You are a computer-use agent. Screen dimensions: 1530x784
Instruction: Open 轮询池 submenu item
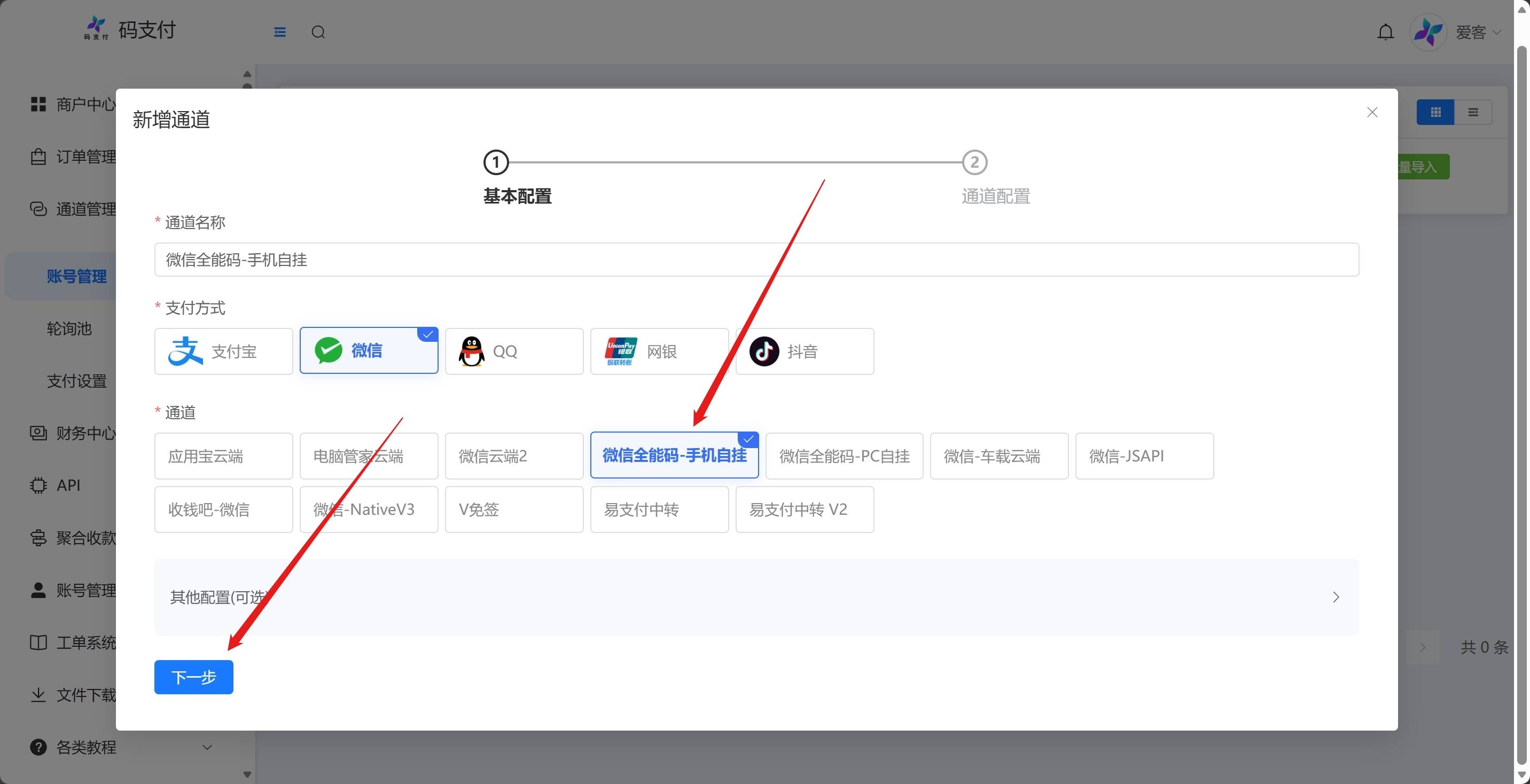(x=69, y=328)
